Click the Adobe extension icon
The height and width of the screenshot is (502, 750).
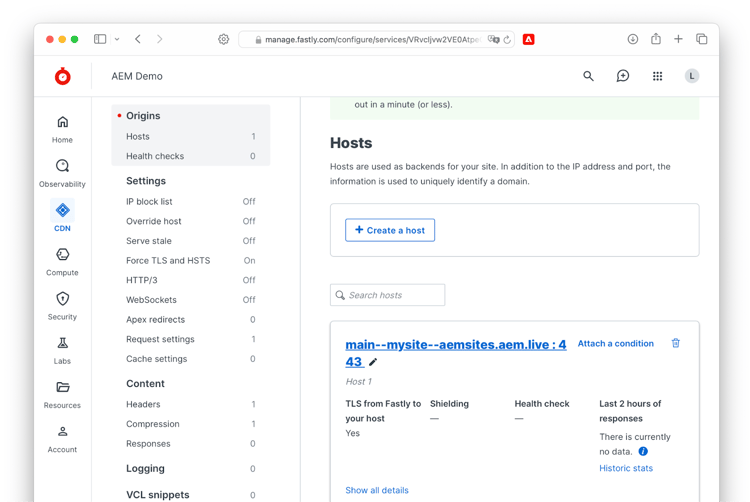pos(529,39)
